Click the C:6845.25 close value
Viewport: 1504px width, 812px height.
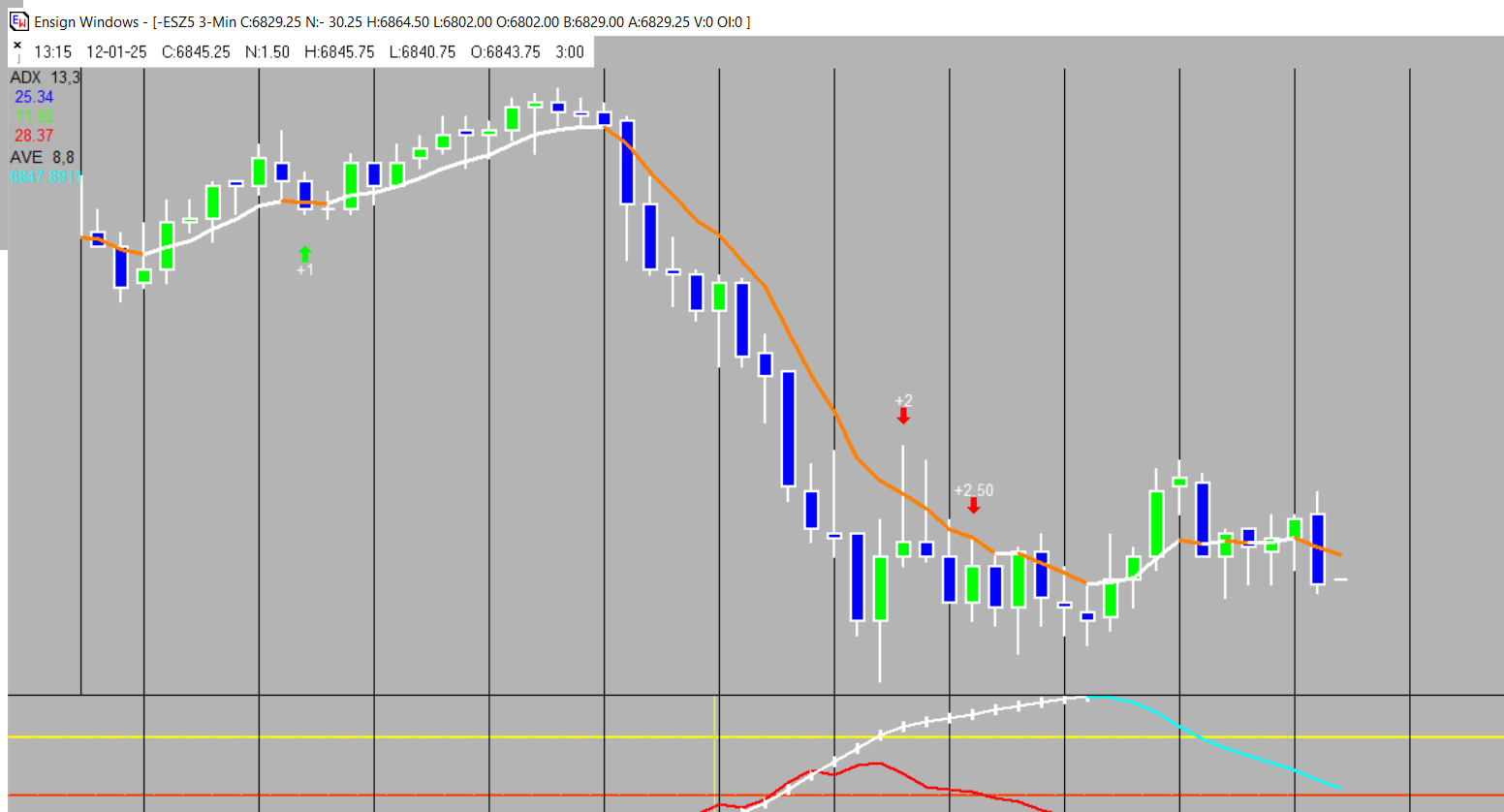click(x=196, y=52)
